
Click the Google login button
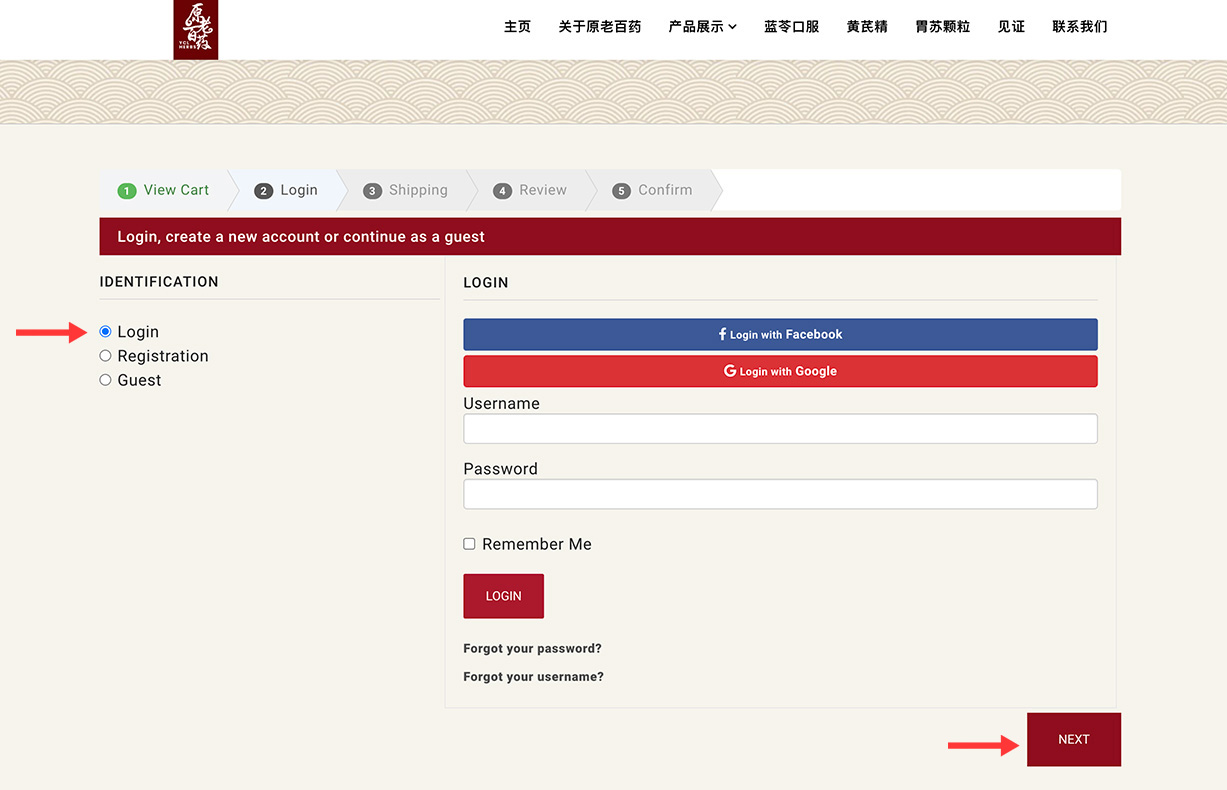tap(780, 371)
